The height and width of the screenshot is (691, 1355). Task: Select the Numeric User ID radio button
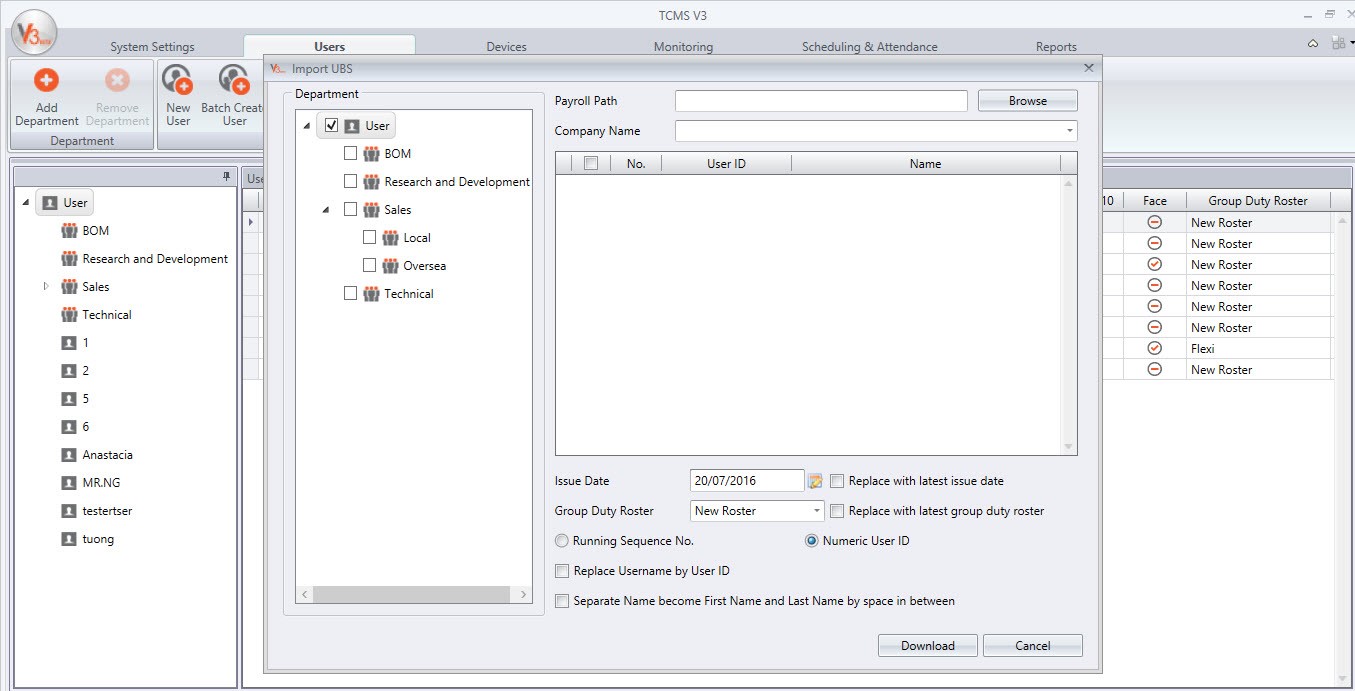(x=812, y=541)
